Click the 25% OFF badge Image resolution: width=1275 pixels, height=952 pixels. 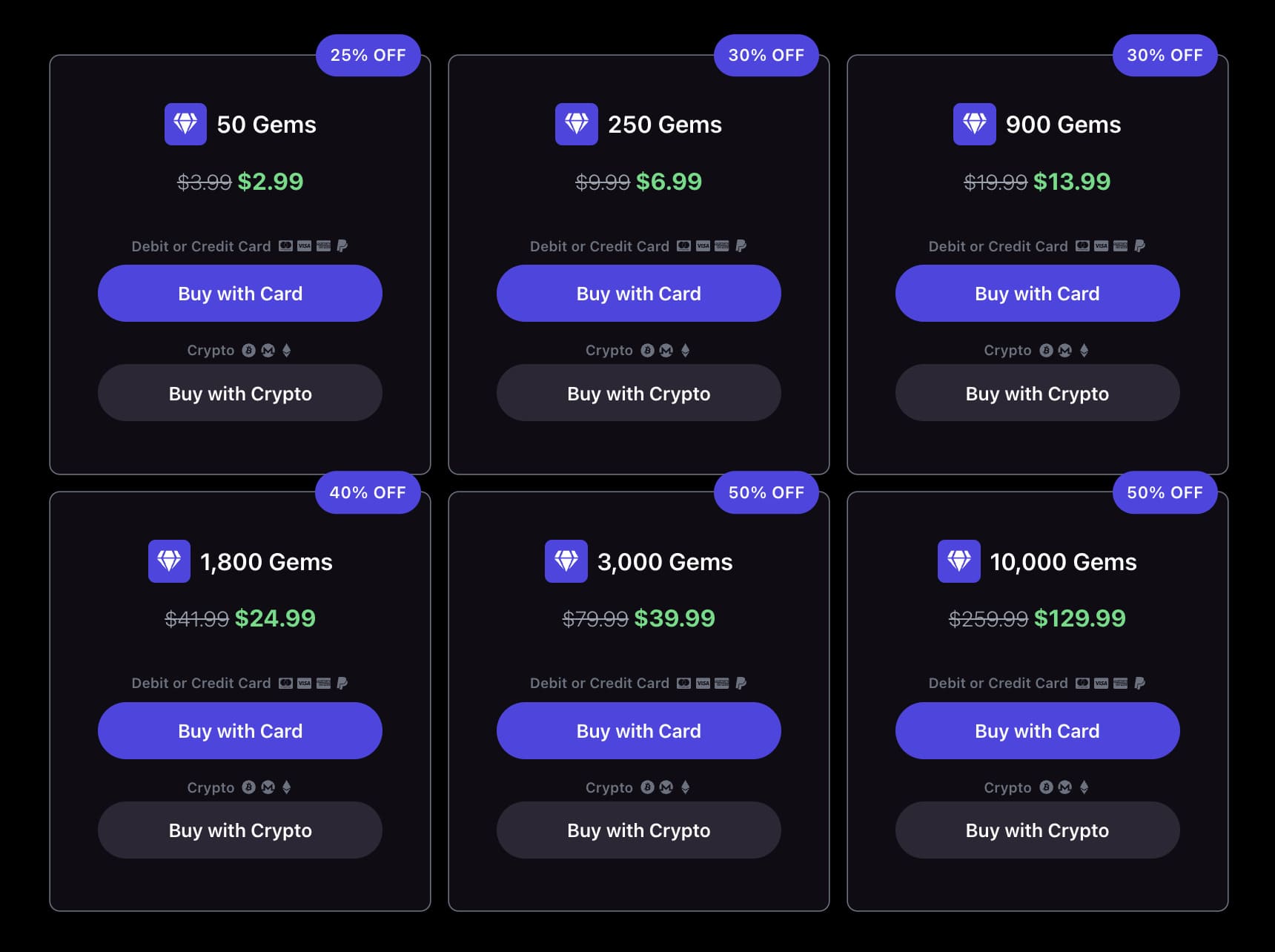[x=368, y=55]
